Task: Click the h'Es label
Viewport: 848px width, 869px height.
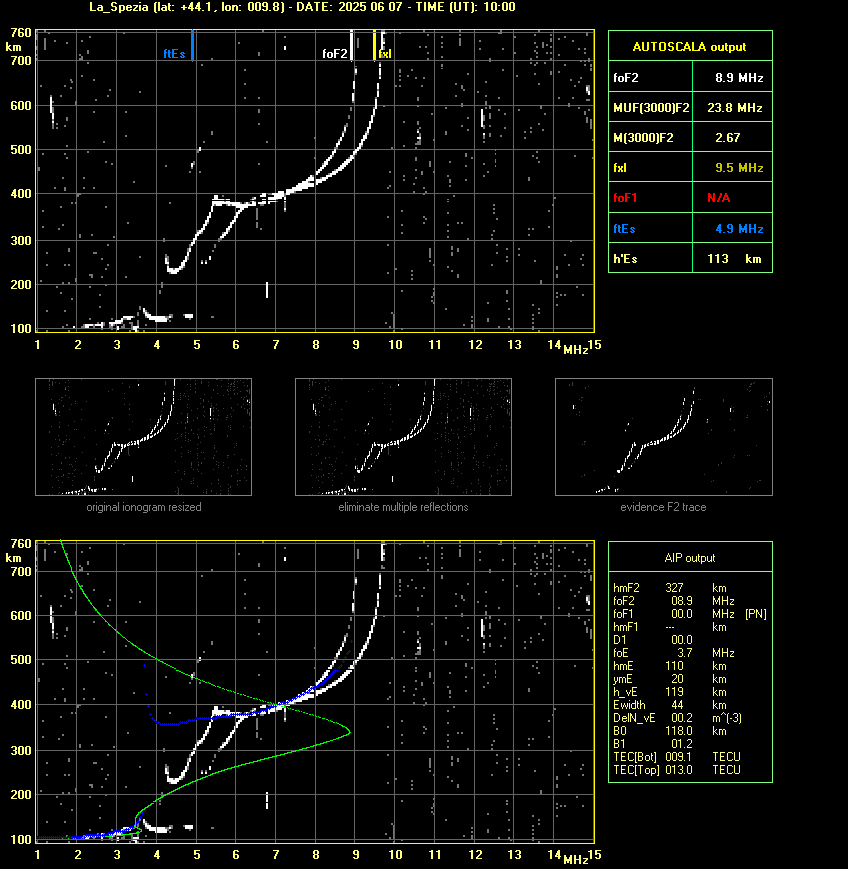Action: pos(625,259)
